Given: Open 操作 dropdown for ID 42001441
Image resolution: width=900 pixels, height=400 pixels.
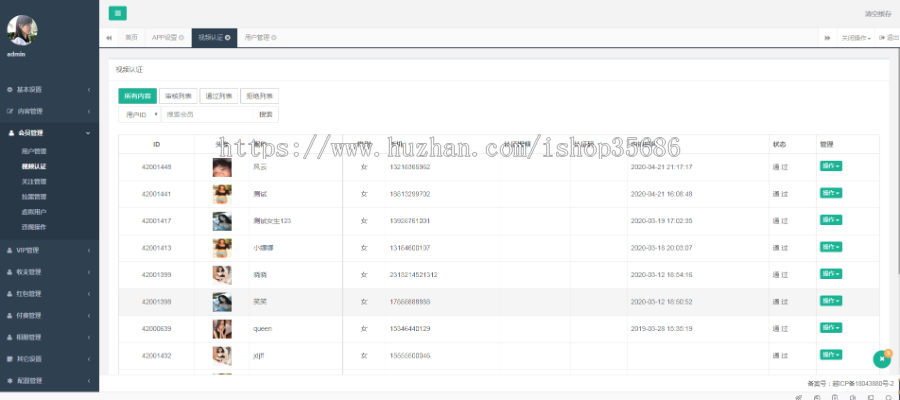Looking at the screenshot, I should tap(831, 193).
